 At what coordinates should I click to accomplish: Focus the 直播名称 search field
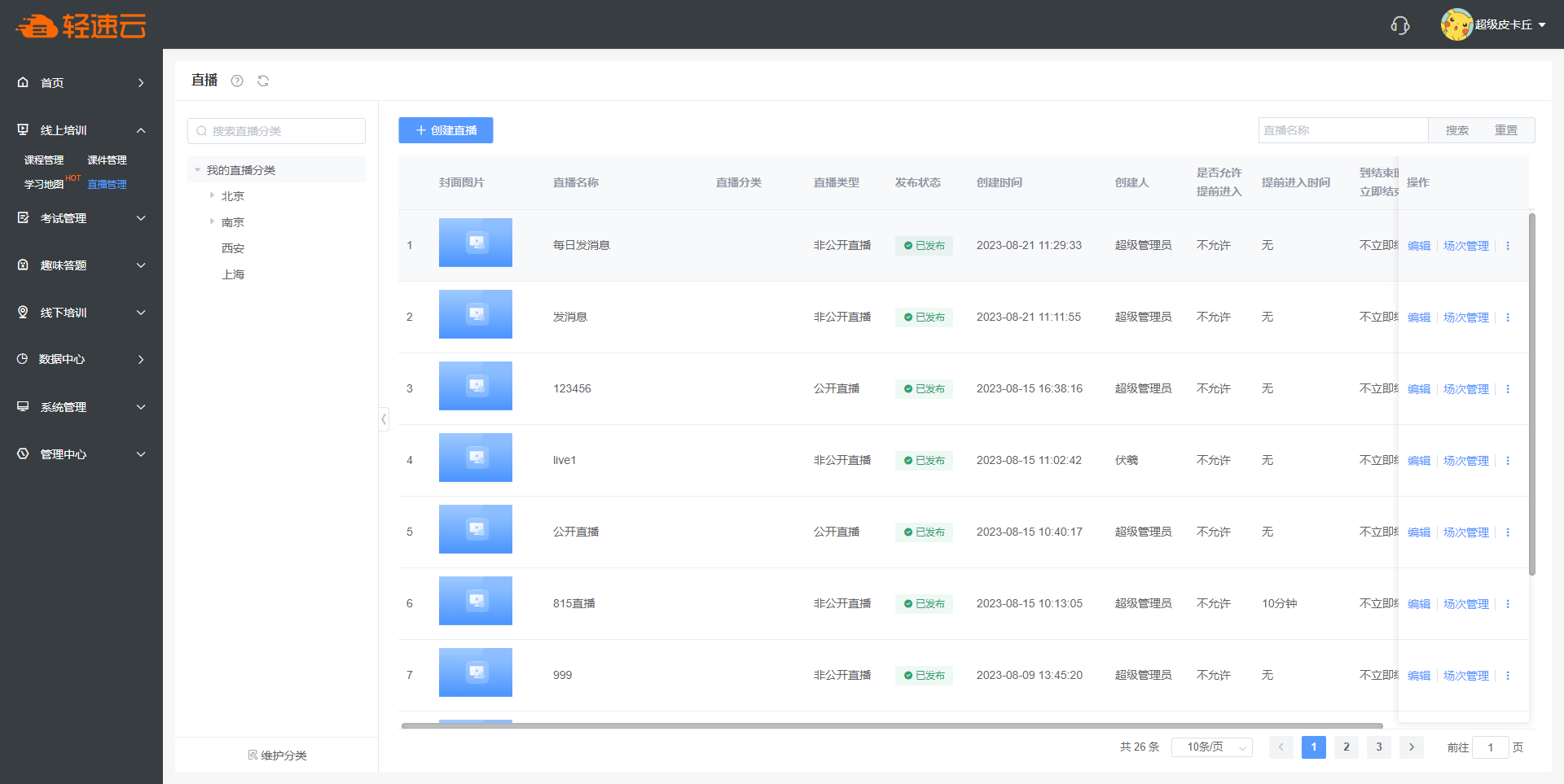pos(1342,130)
